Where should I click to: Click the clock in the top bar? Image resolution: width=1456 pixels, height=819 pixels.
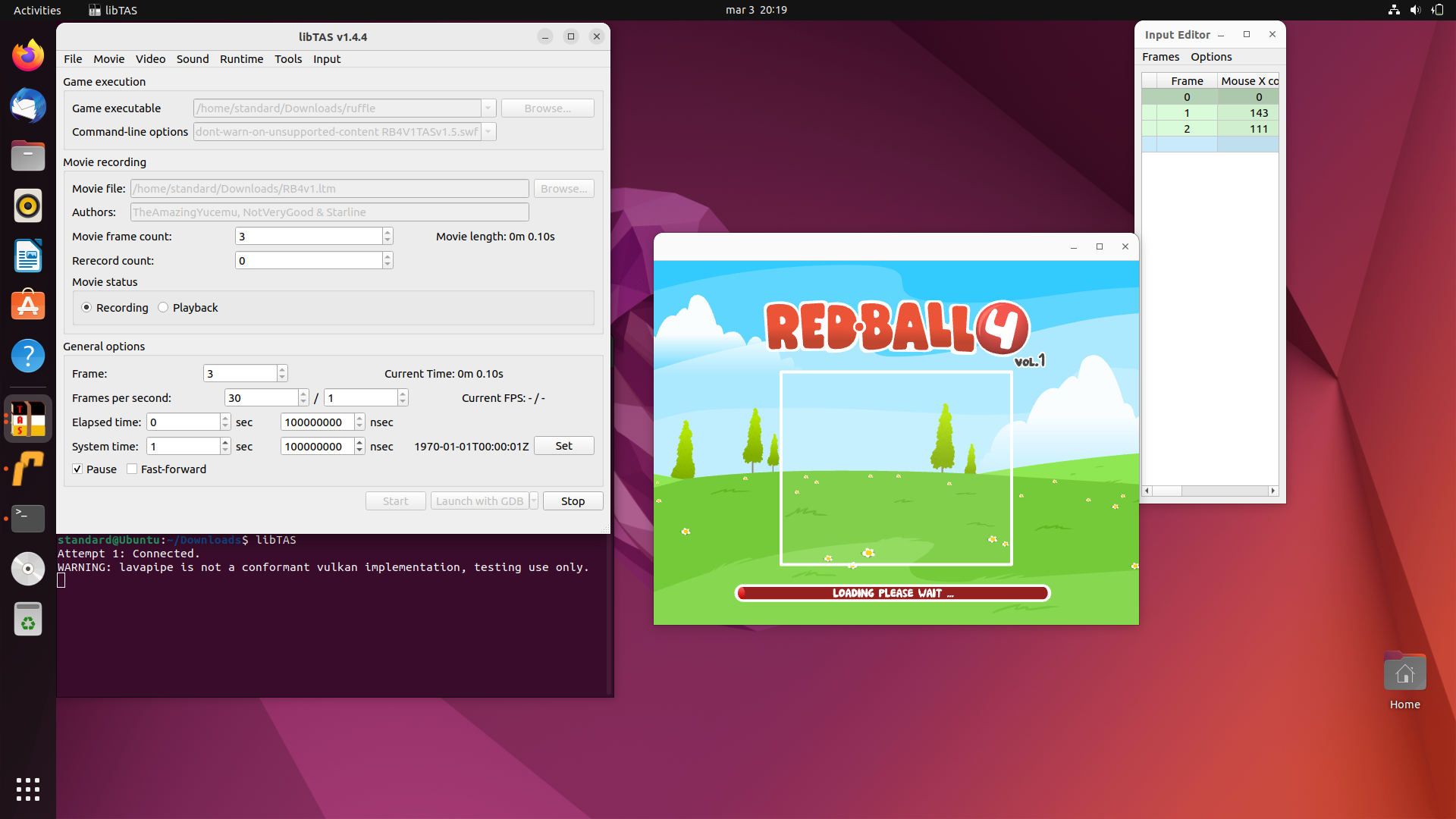[756, 10]
